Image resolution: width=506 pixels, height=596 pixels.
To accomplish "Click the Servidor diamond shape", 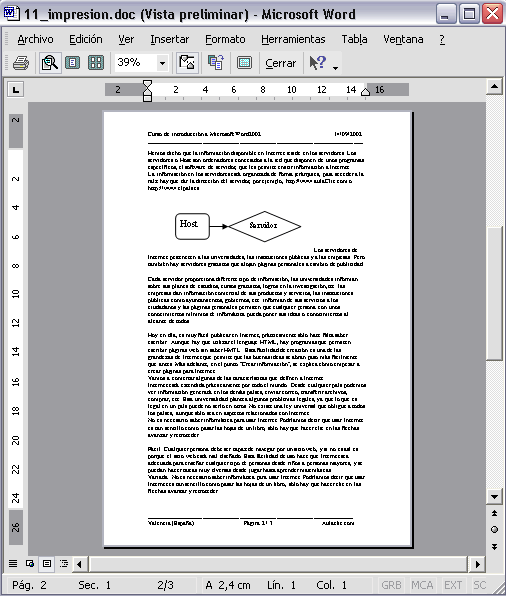I will (265, 226).
